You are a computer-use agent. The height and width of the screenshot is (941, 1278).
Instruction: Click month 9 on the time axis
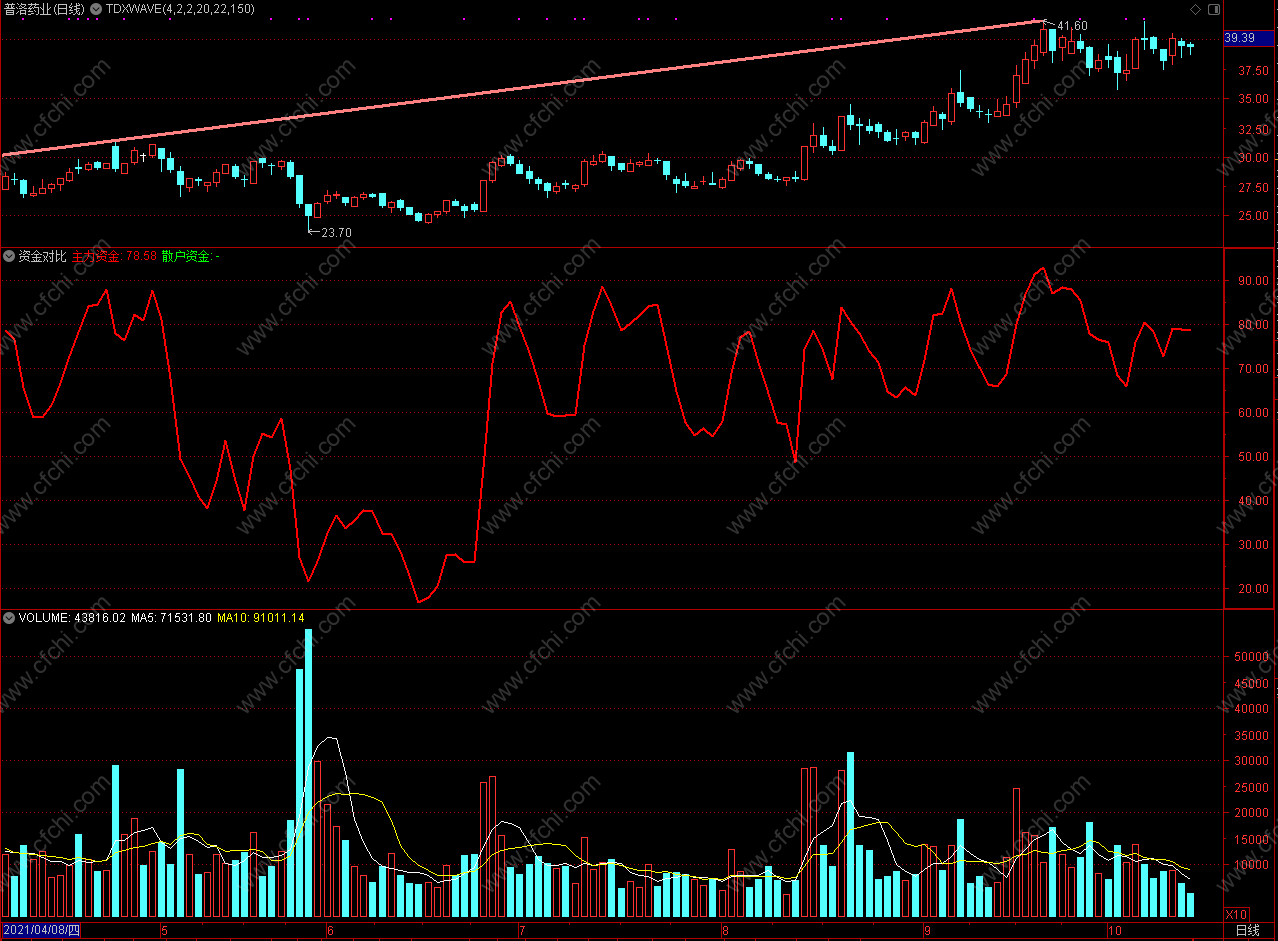click(927, 931)
